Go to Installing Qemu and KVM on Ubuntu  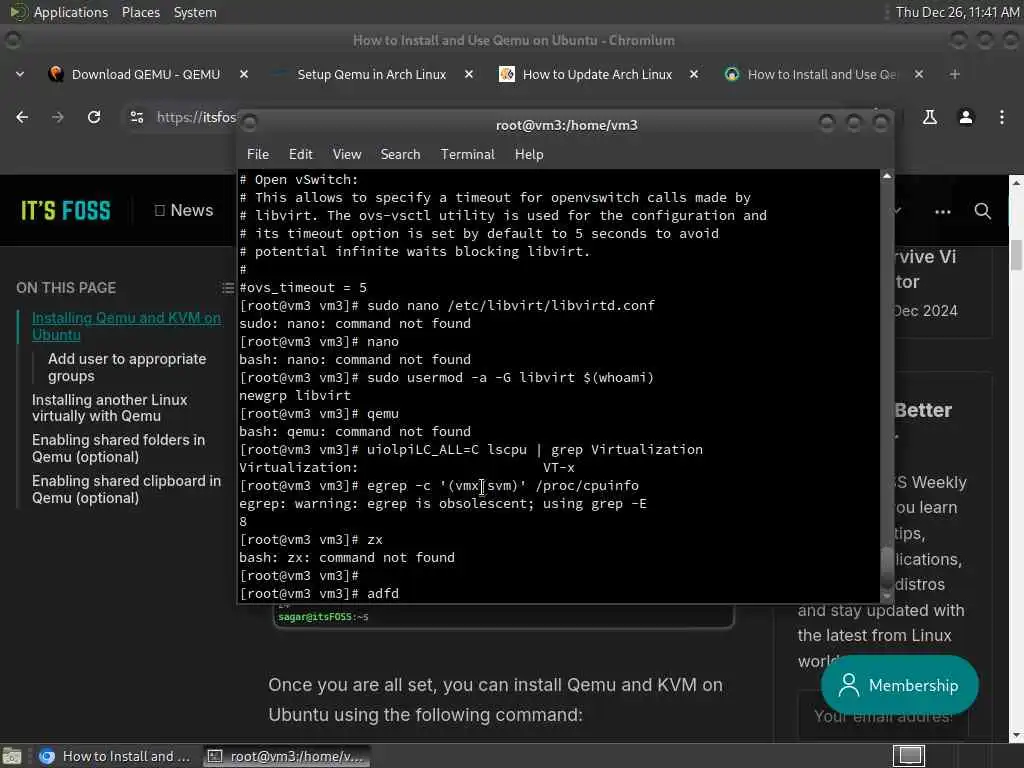click(x=126, y=327)
